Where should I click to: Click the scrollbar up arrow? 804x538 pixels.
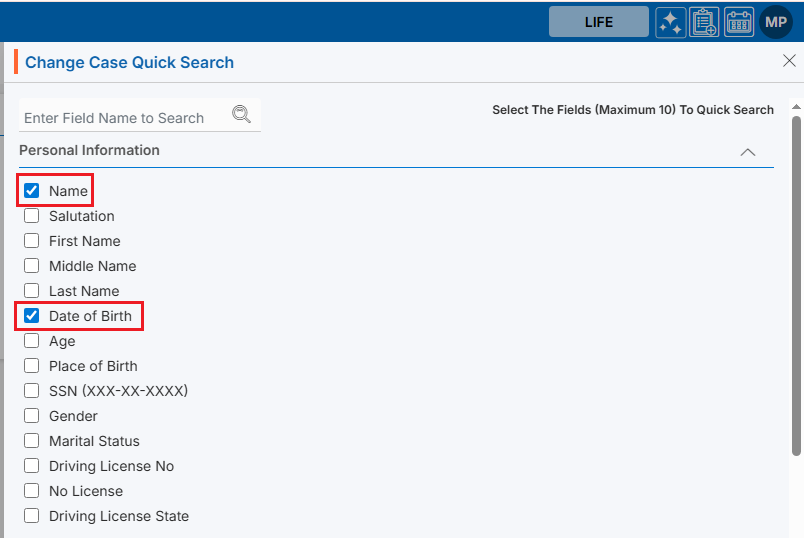796,105
